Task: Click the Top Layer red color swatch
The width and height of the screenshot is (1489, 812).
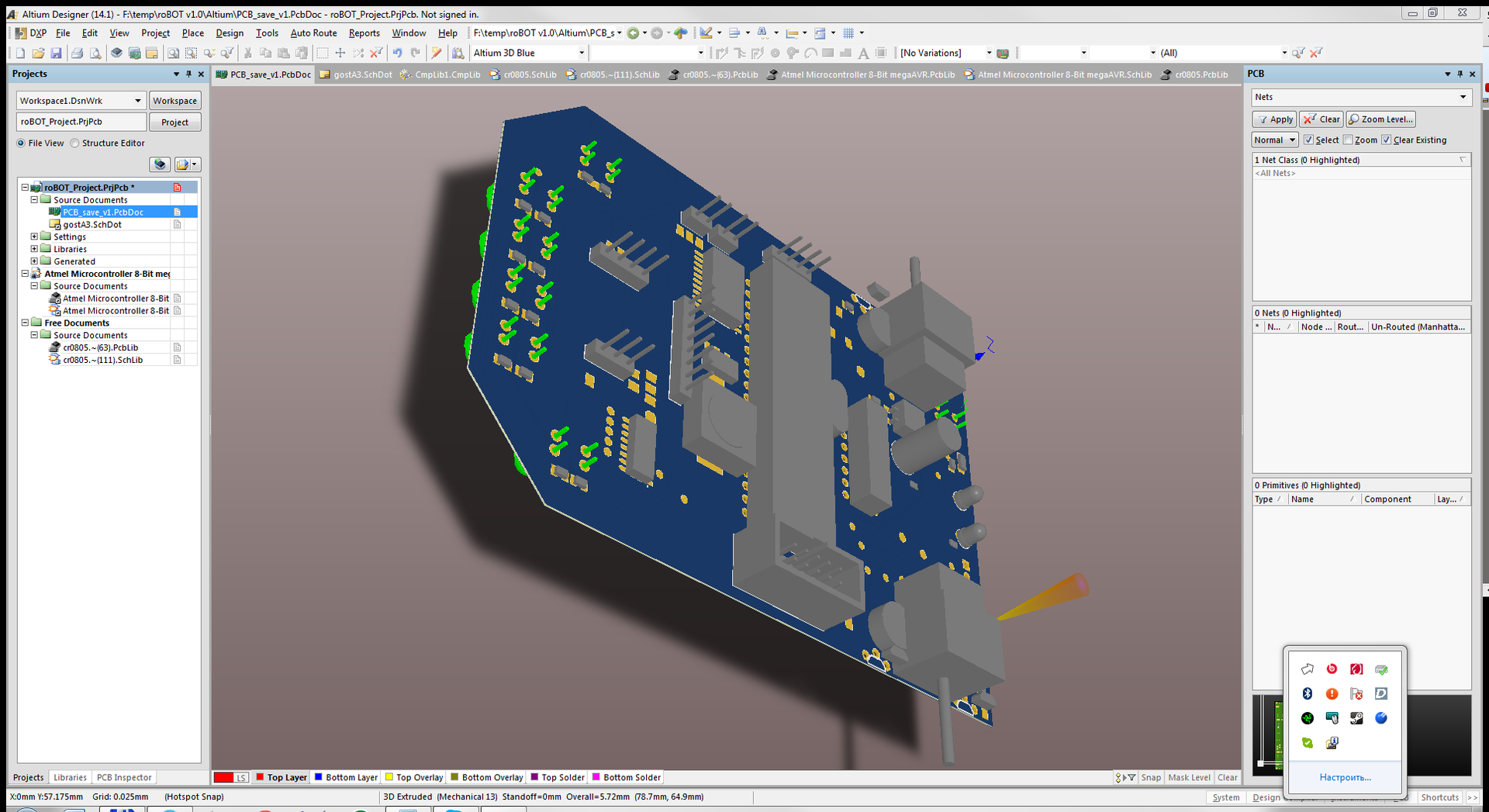Action: click(x=260, y=777)
